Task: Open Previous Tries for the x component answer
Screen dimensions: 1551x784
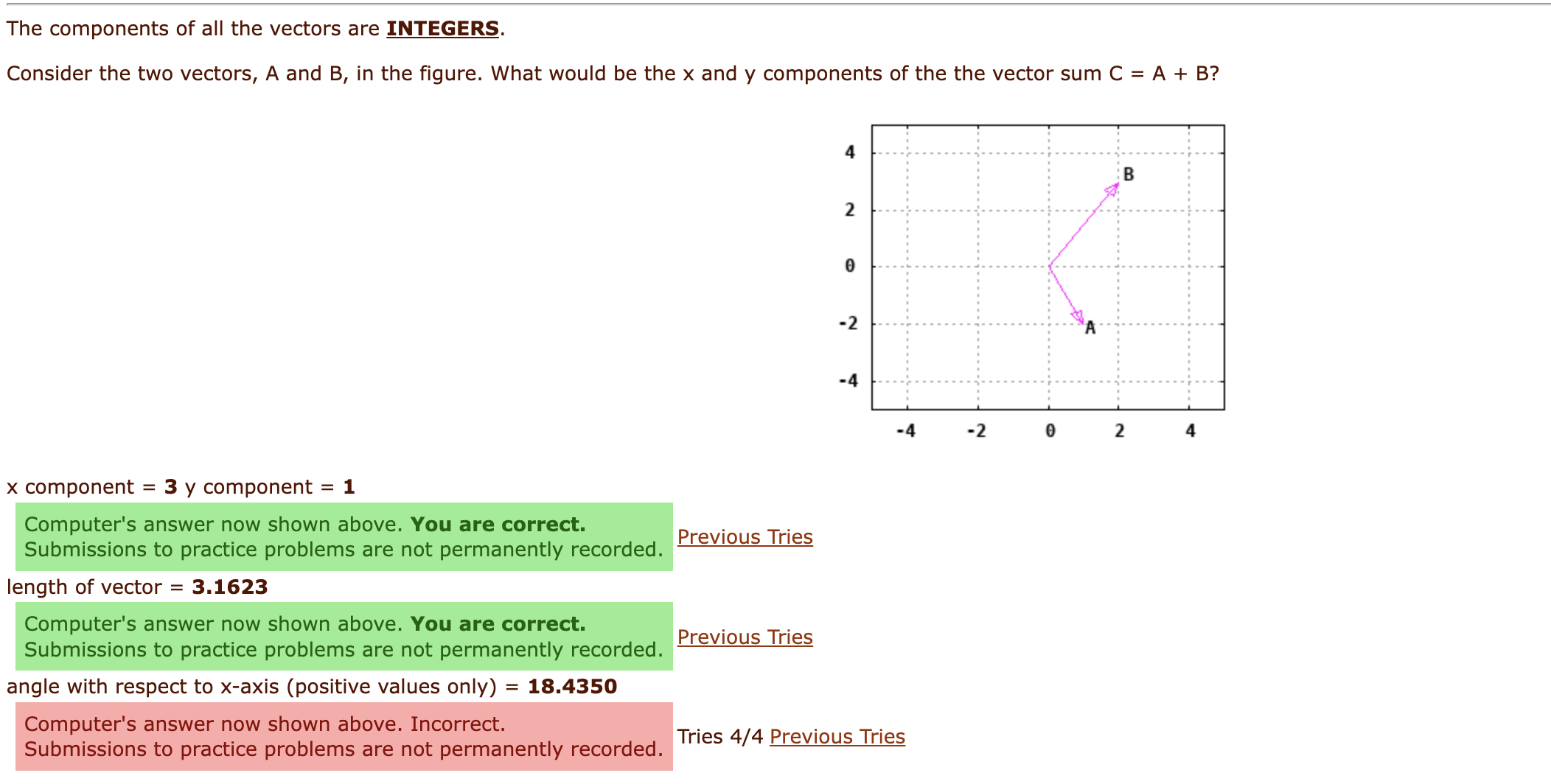Action: (746, 537)
